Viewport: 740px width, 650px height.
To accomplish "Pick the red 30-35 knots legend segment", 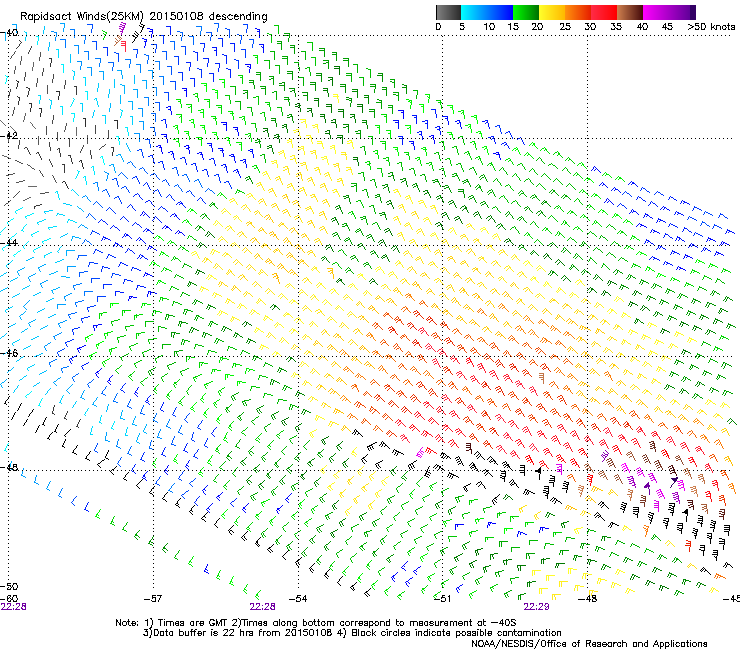I will [604, 12].
